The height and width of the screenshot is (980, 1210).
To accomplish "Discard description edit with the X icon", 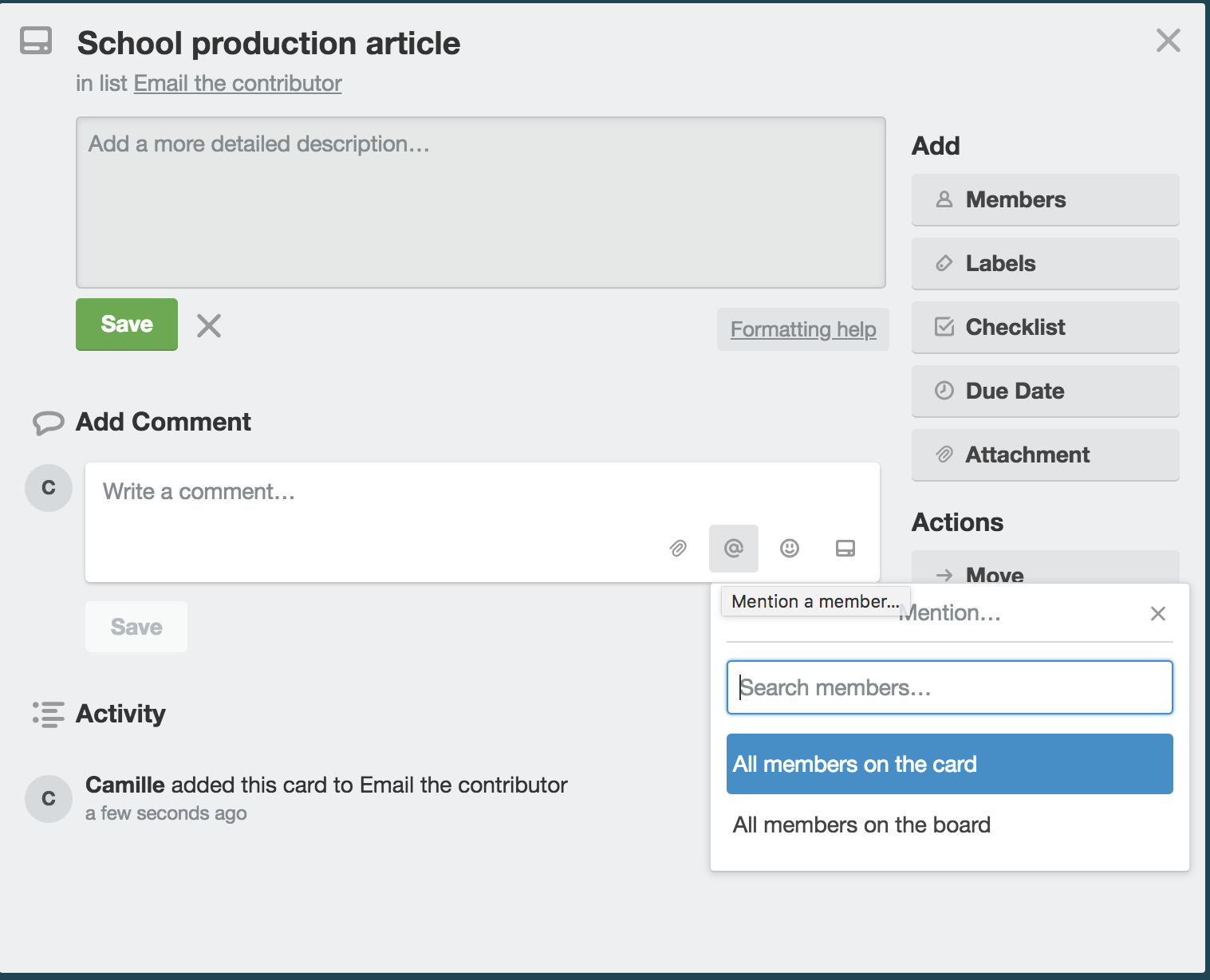I will (209, 325).
